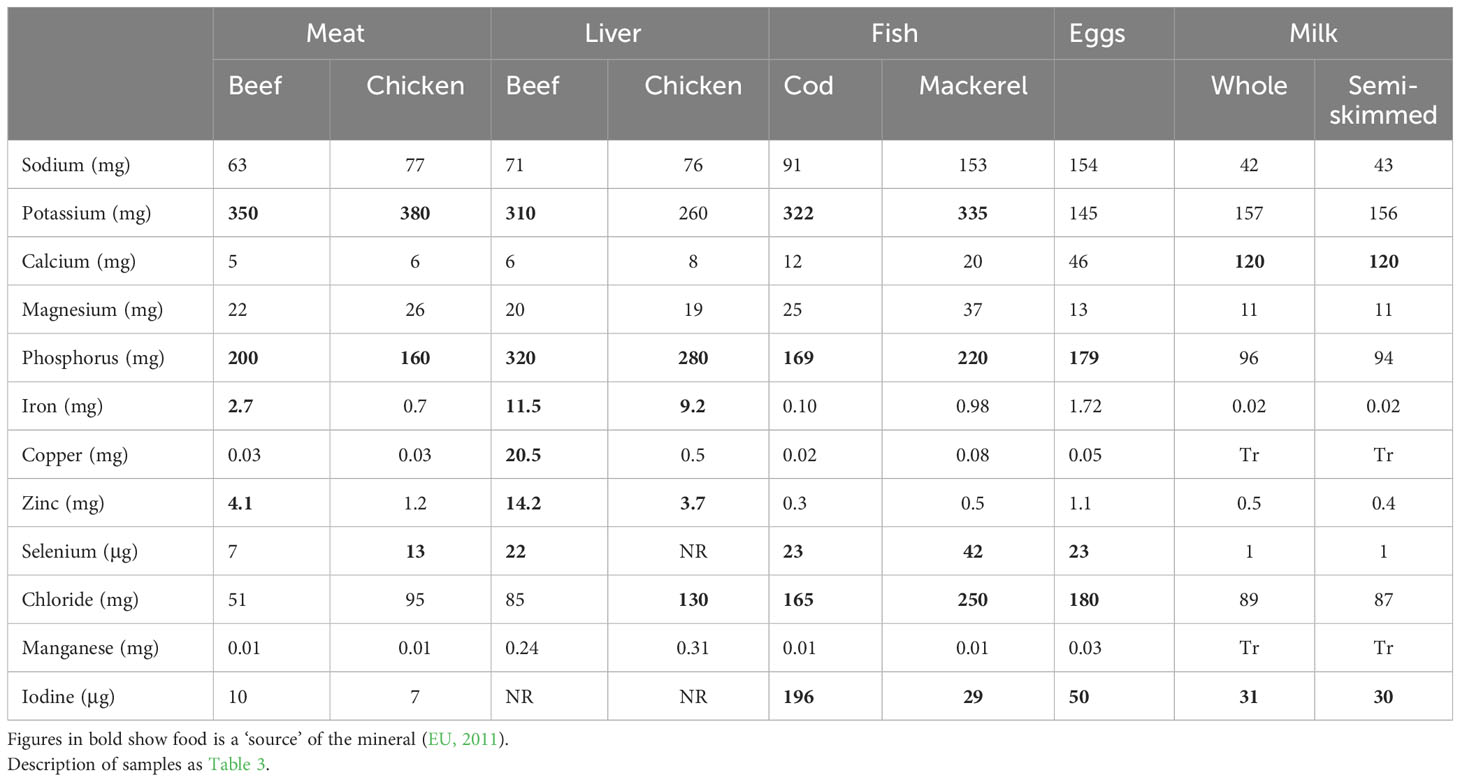The width and height of the screenshot is (1460, 782).
Task: Click the Iodine (µg) row label
Action: [73, 696]
